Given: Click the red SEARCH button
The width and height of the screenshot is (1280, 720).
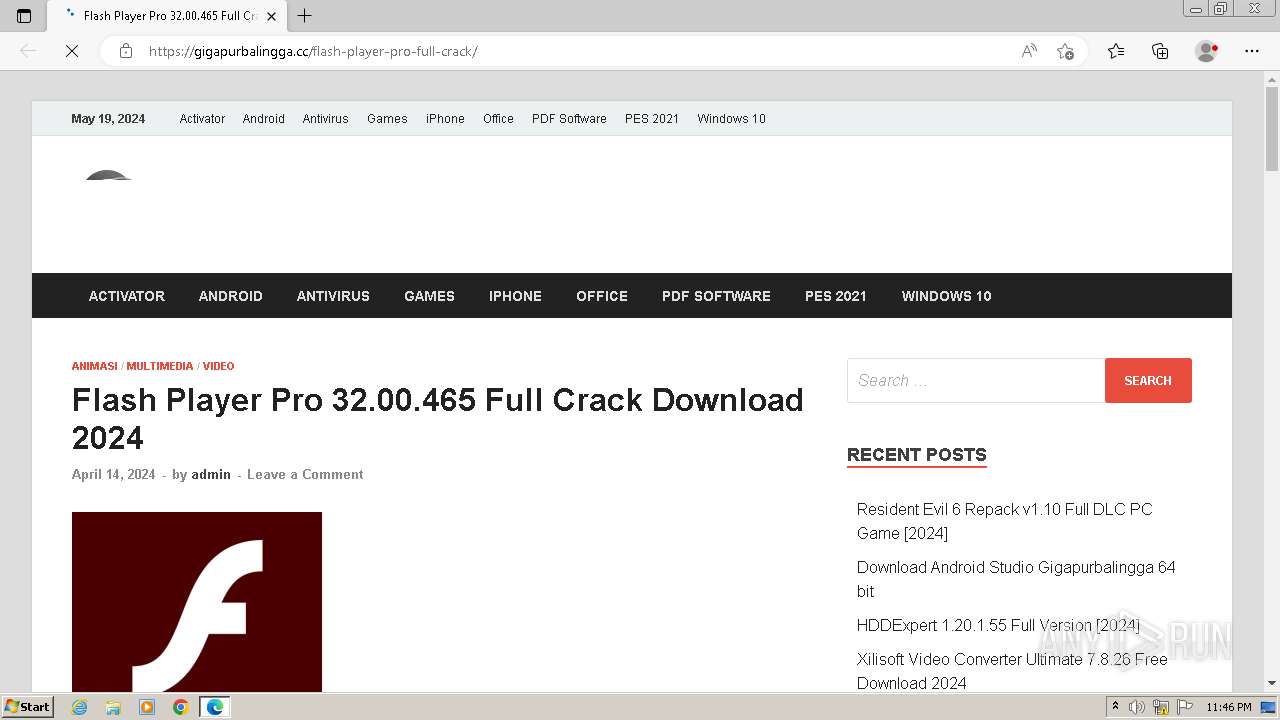Looking at the screenshot, I should click(1148, 380).
